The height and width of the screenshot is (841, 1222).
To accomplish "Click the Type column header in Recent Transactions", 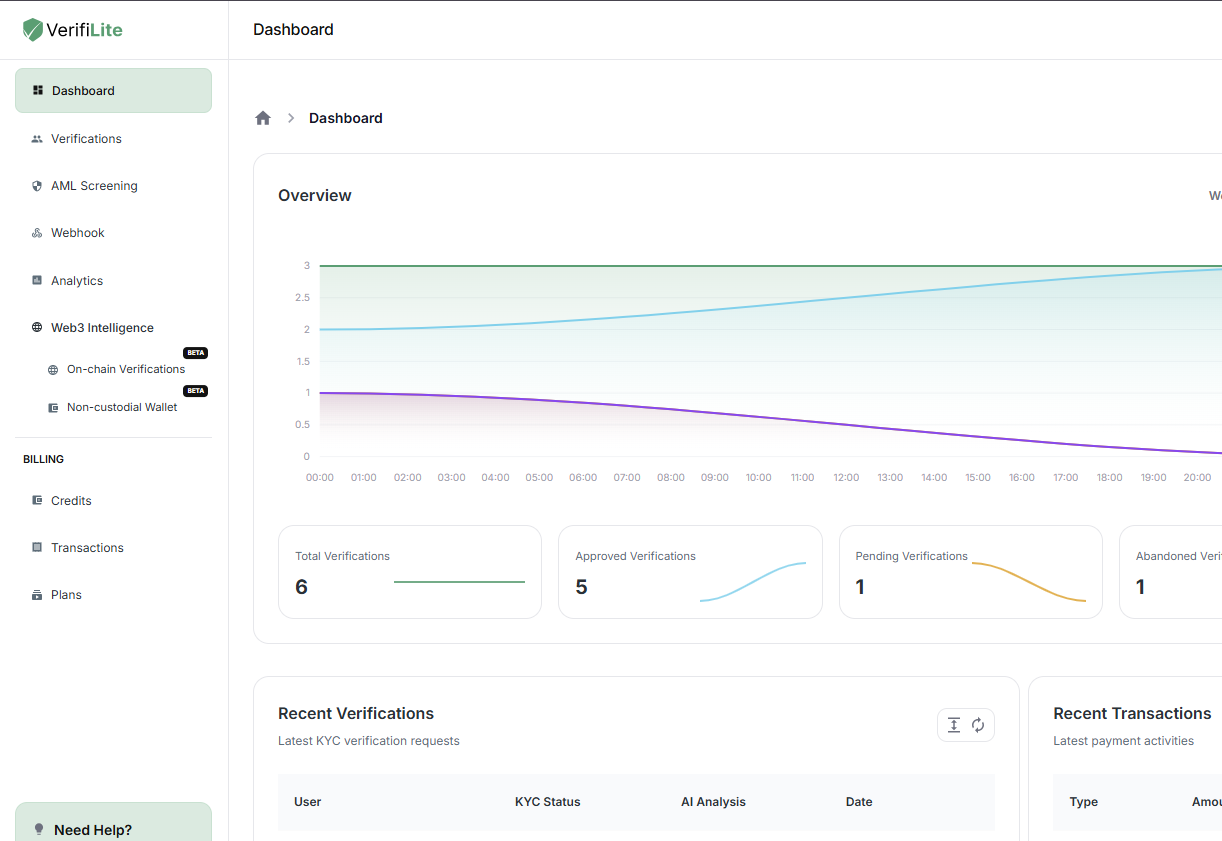I will 1084,802.
